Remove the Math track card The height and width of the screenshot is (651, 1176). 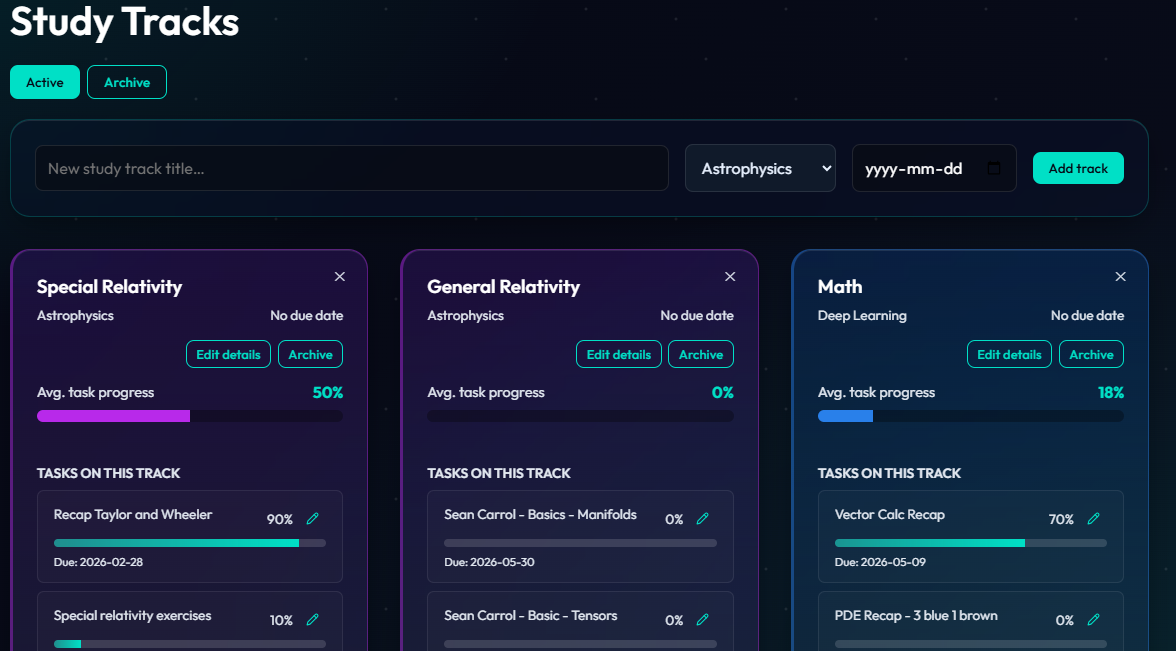[1120, 277]
